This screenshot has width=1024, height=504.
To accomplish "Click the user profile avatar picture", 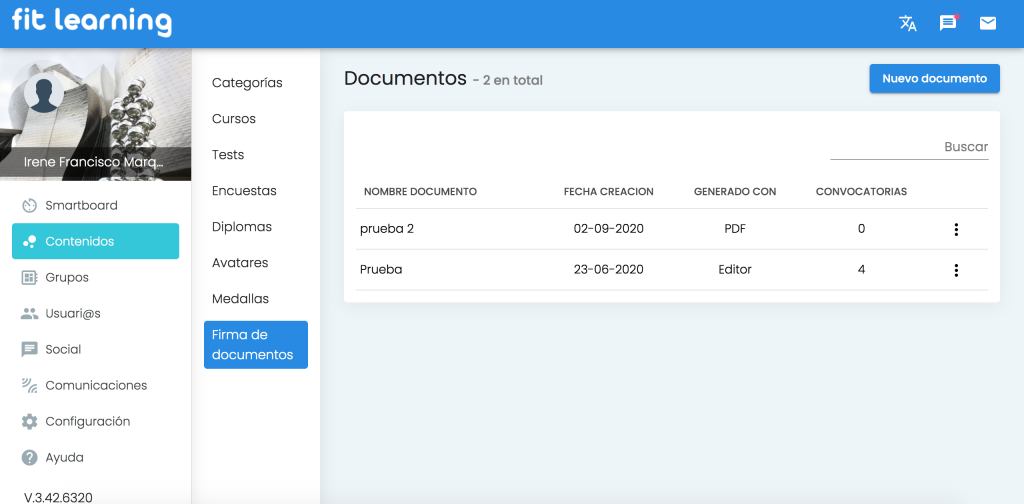I will 44,94.
